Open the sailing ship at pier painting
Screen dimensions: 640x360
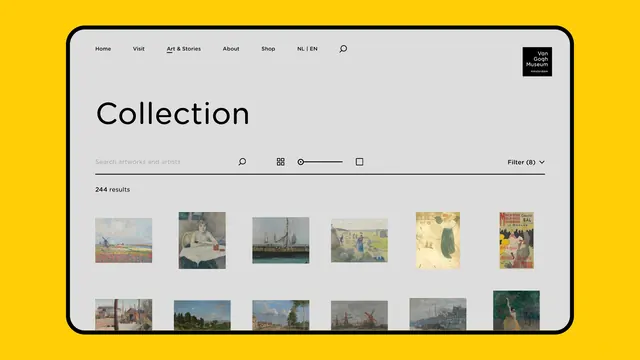(281, 240)
